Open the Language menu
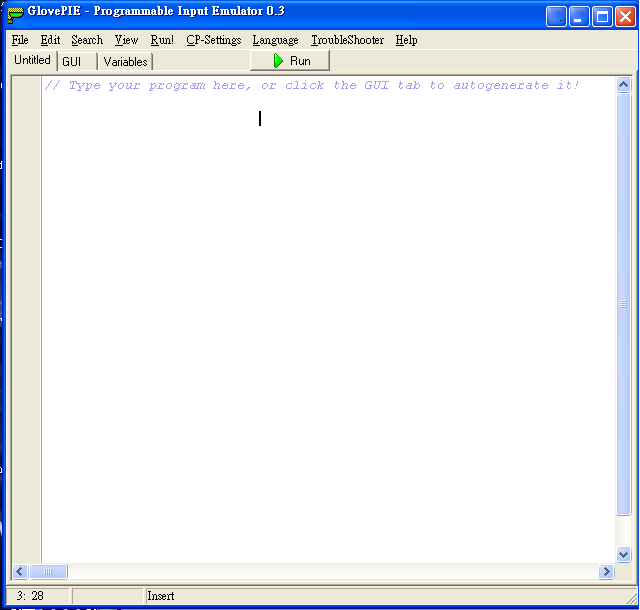 click(276, 40)
